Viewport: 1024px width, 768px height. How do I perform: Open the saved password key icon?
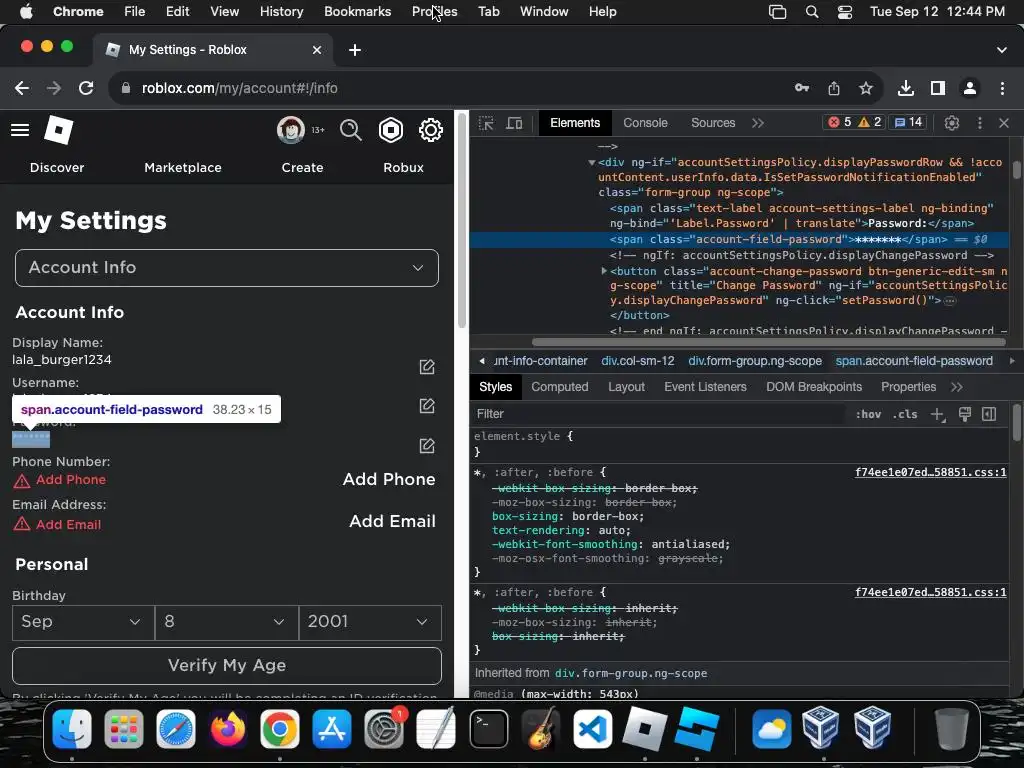coord(802,88)
